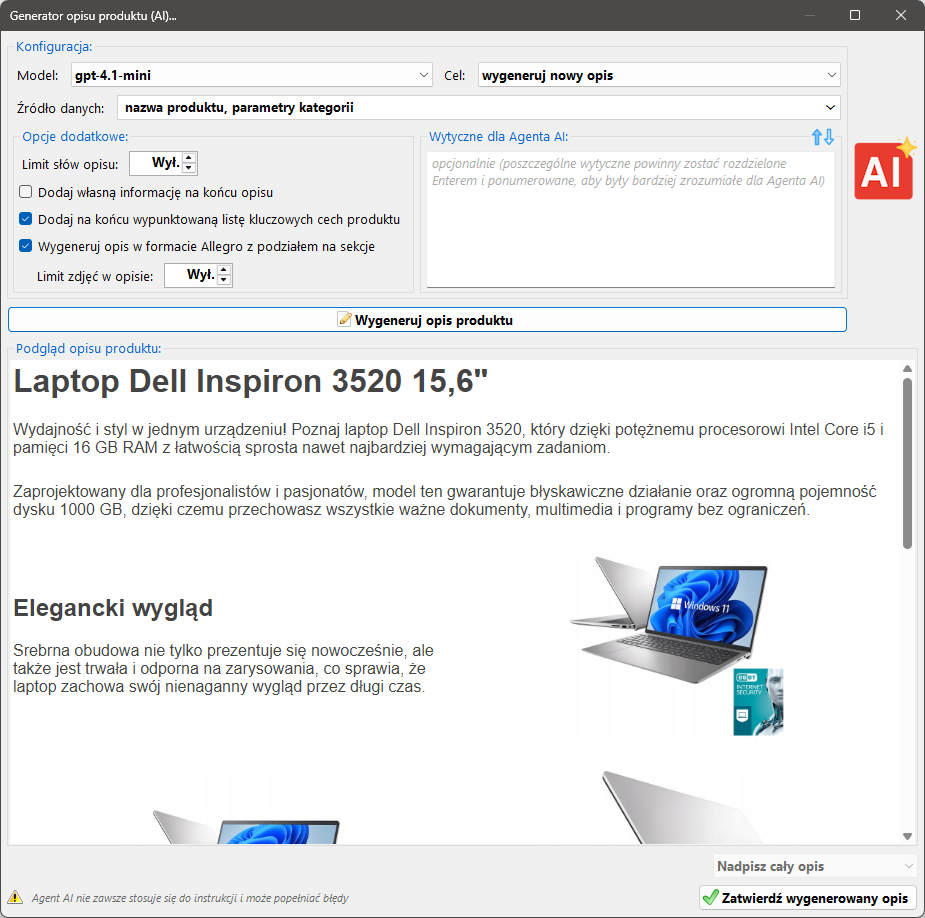Click the paragraph starting 'Srebrna obudowa'

[x=224, y=668]
